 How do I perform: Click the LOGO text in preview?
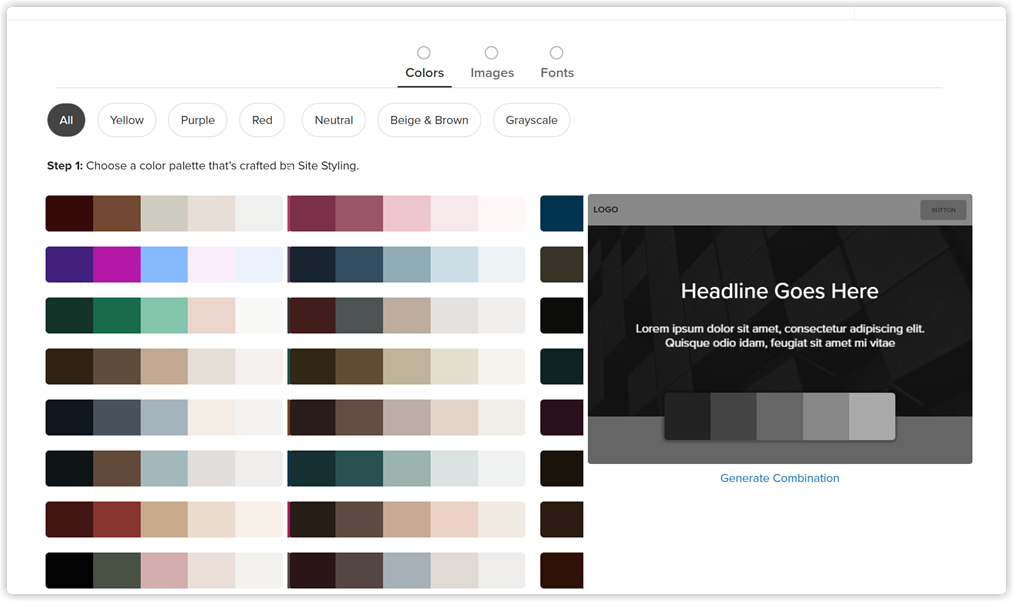tap(606, 210)
